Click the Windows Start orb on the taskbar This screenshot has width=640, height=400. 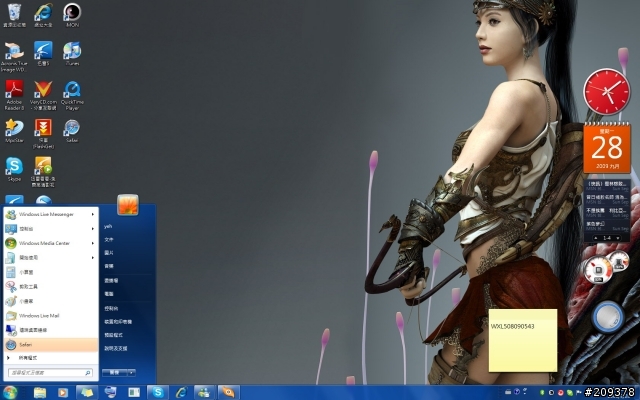(10, 393)
